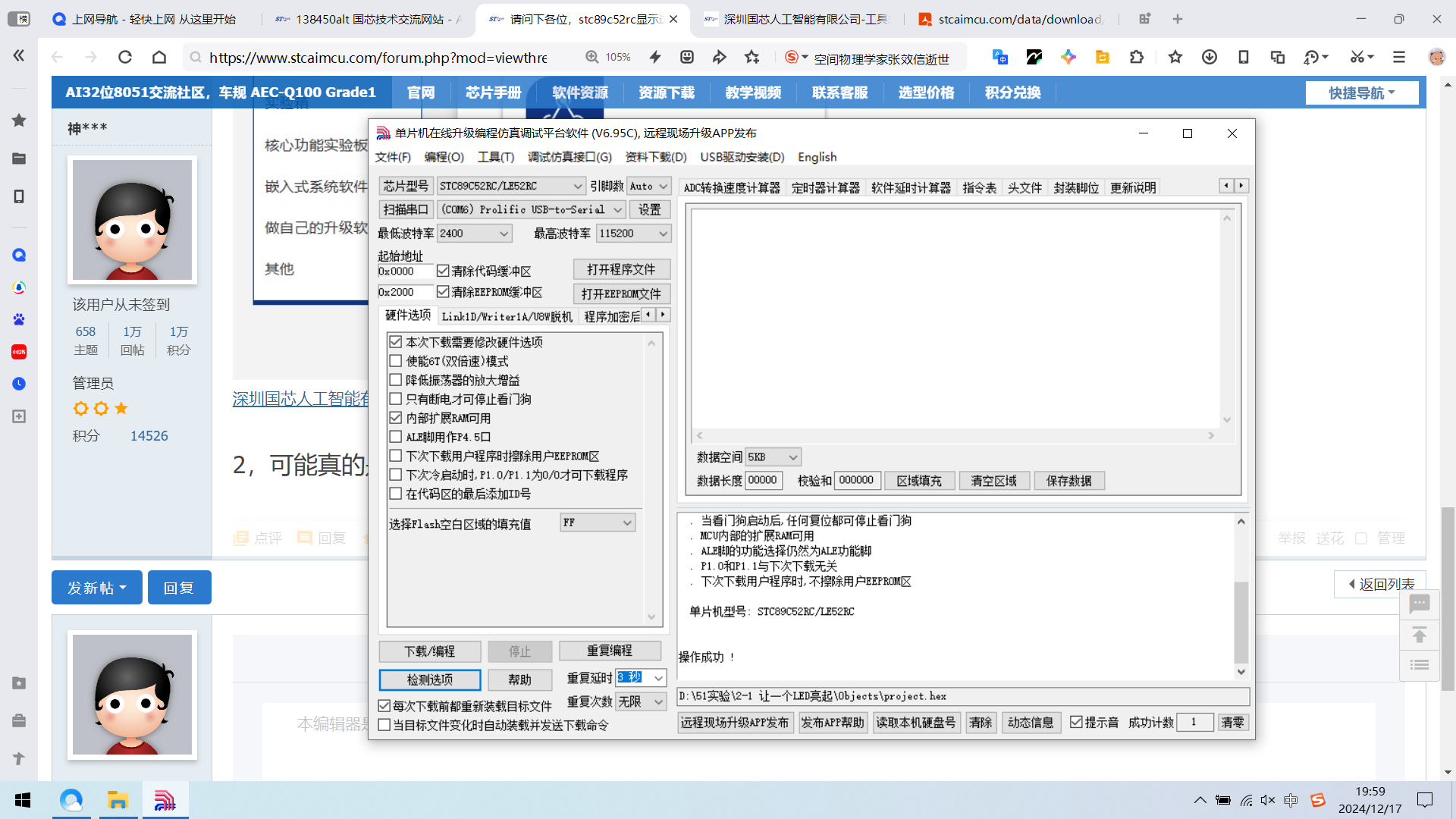Click the 发新帖 button on the forum page
The height and width of the screenshot is (819, 1456).
96,588
